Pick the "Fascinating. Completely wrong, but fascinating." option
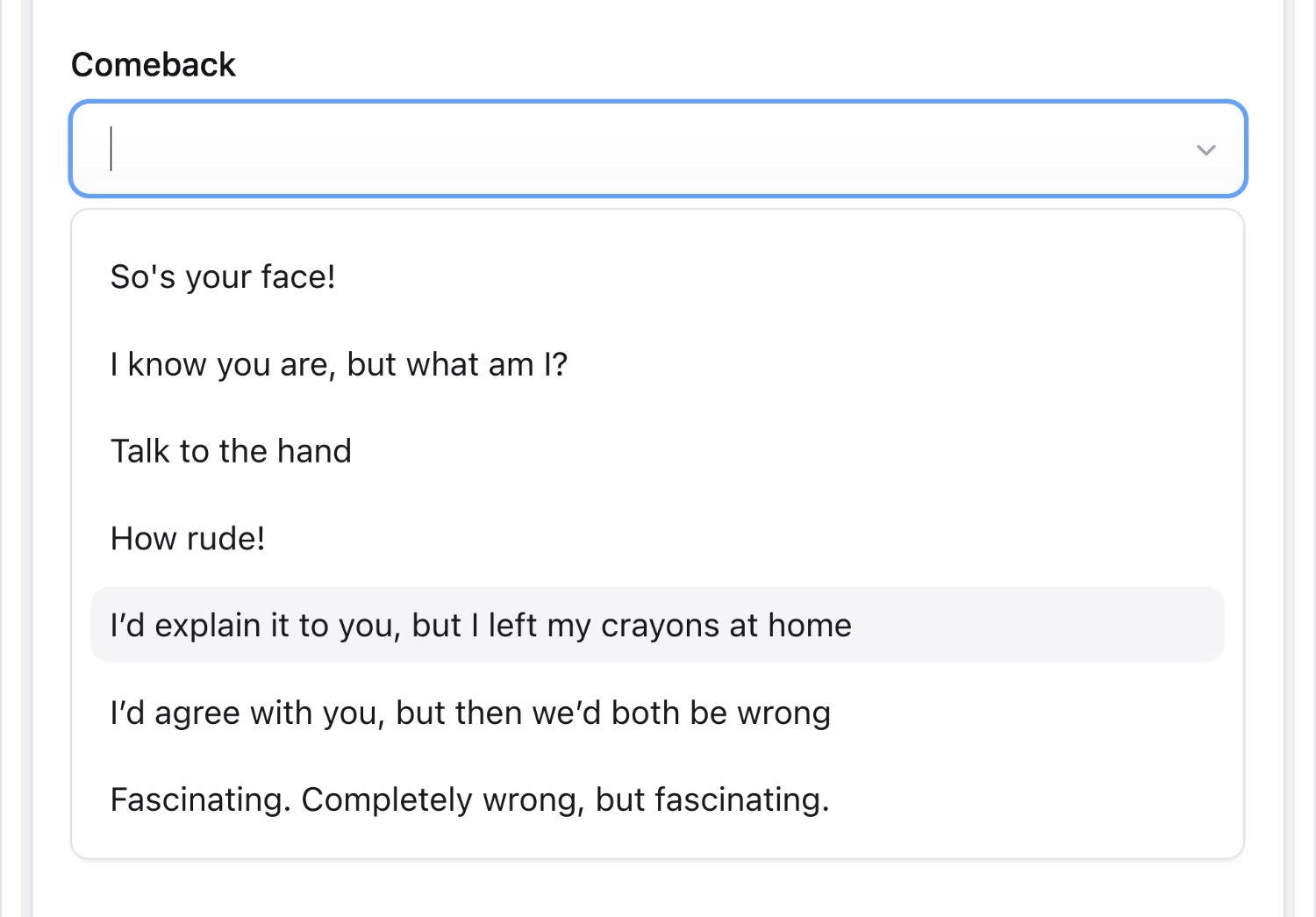1316x917 pixels. tap(470, 799)
